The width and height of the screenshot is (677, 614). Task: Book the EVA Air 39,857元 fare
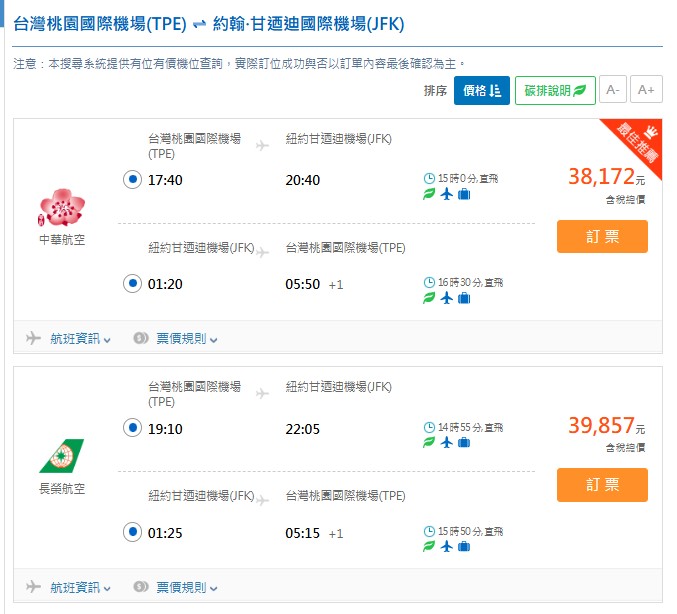click(x=602, y=484)
